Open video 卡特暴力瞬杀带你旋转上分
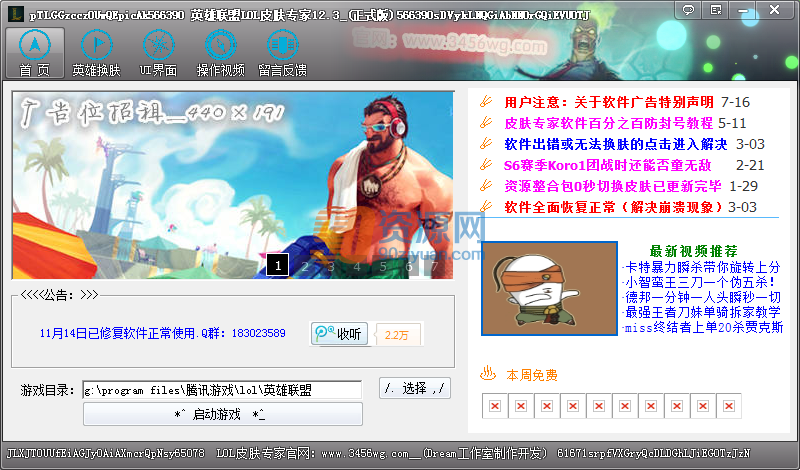800x470 pixels. point(703,267)
